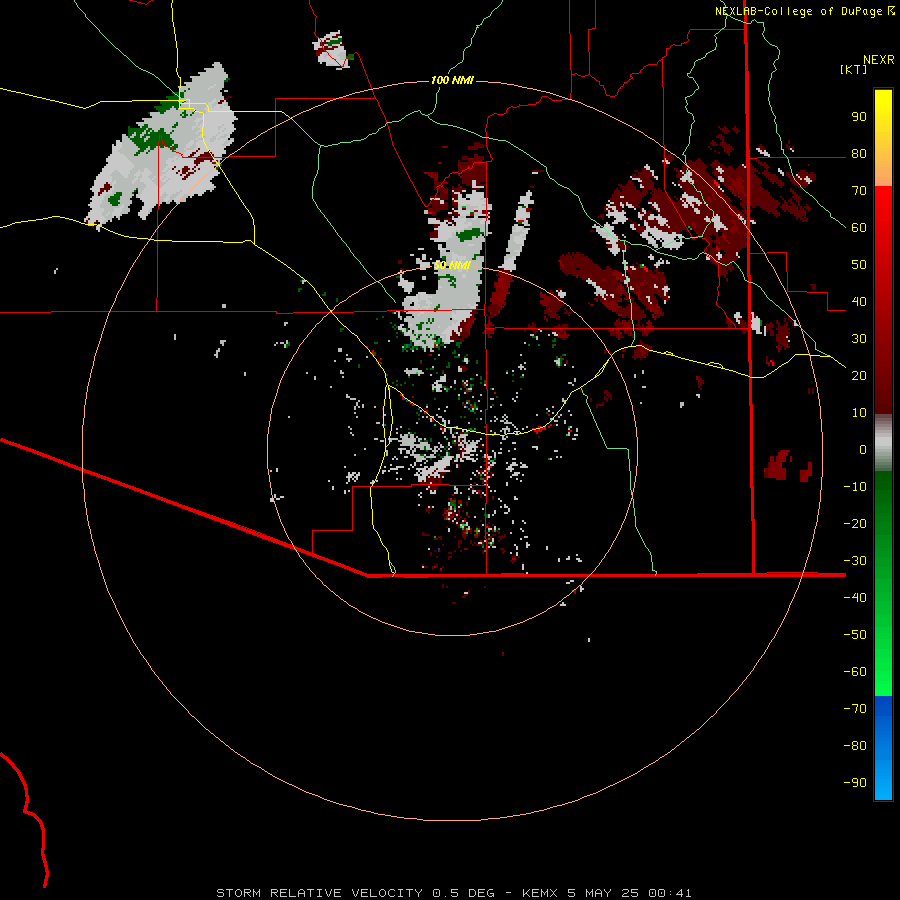Click the KT units label above color scale
900x900 pixels.
tap(853, 69)
